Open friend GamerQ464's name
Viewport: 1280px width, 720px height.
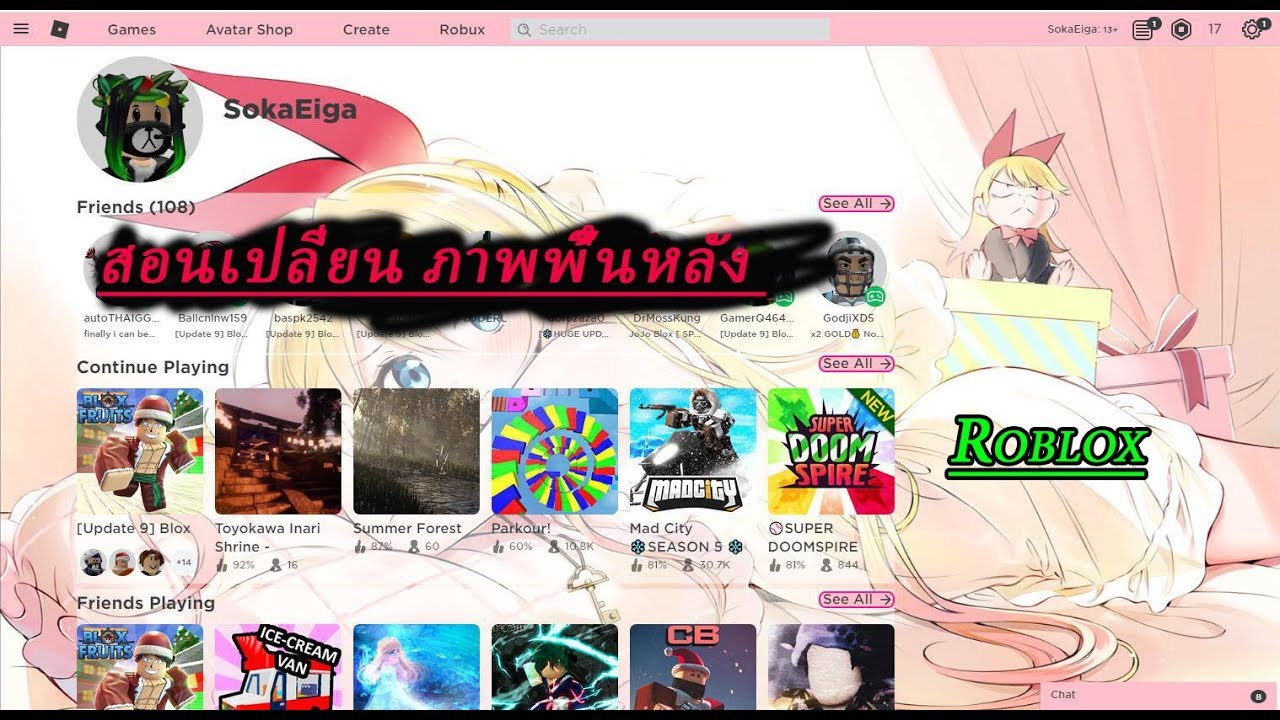pos(757,318)
